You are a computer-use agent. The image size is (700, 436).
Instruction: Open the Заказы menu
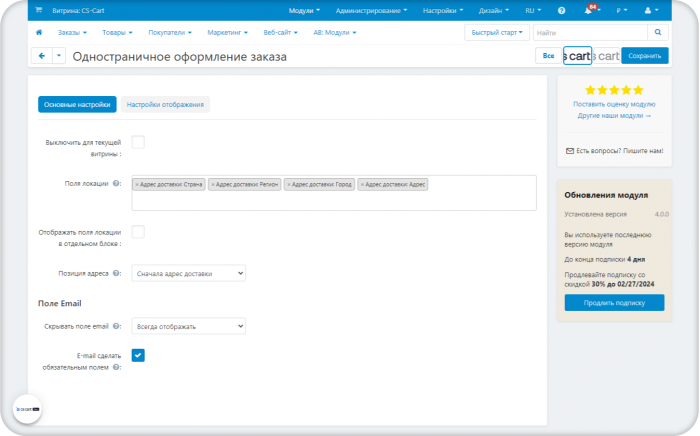[x=72, y=32]
